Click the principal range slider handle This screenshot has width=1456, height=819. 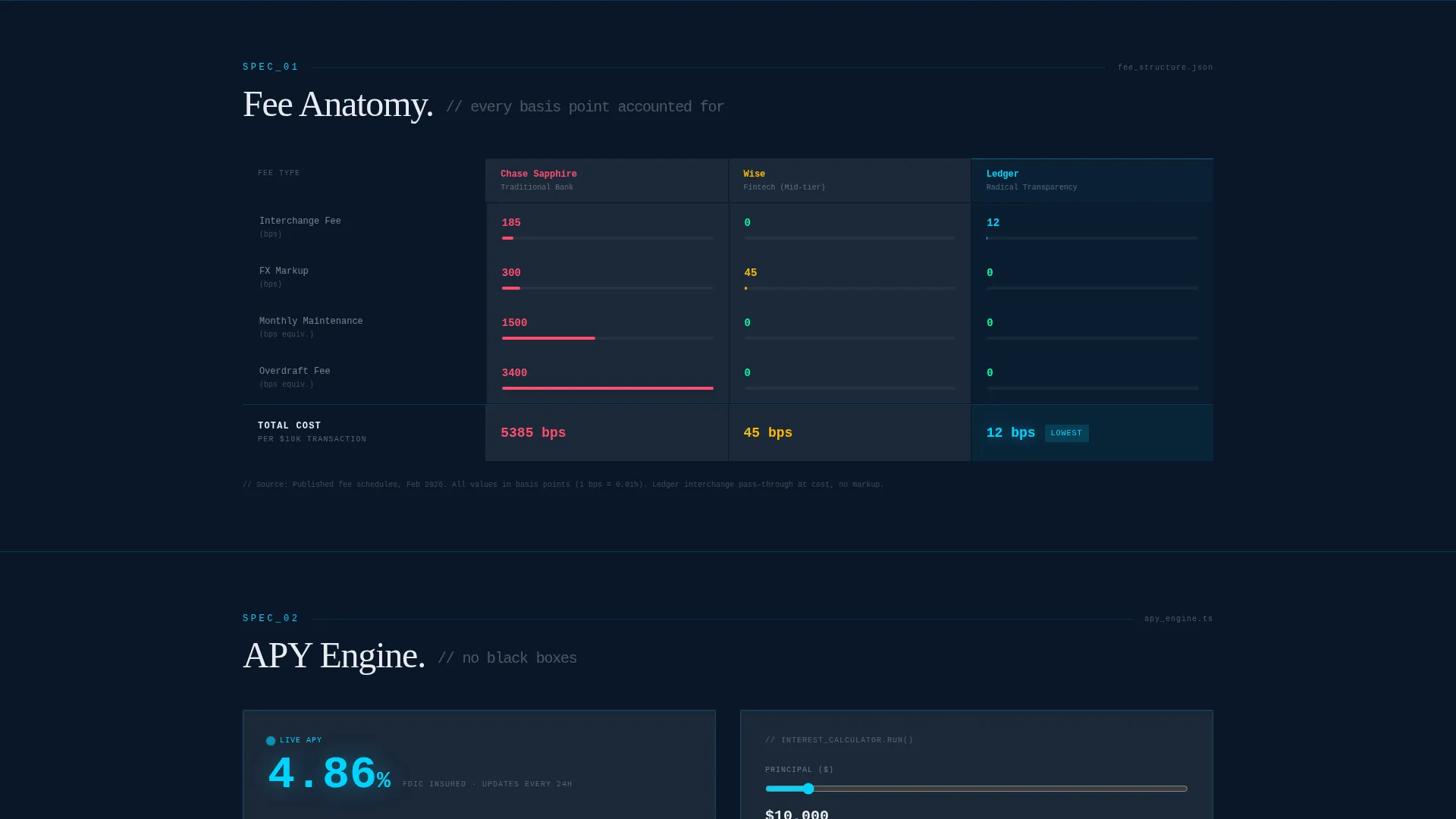tap(808, 789)
